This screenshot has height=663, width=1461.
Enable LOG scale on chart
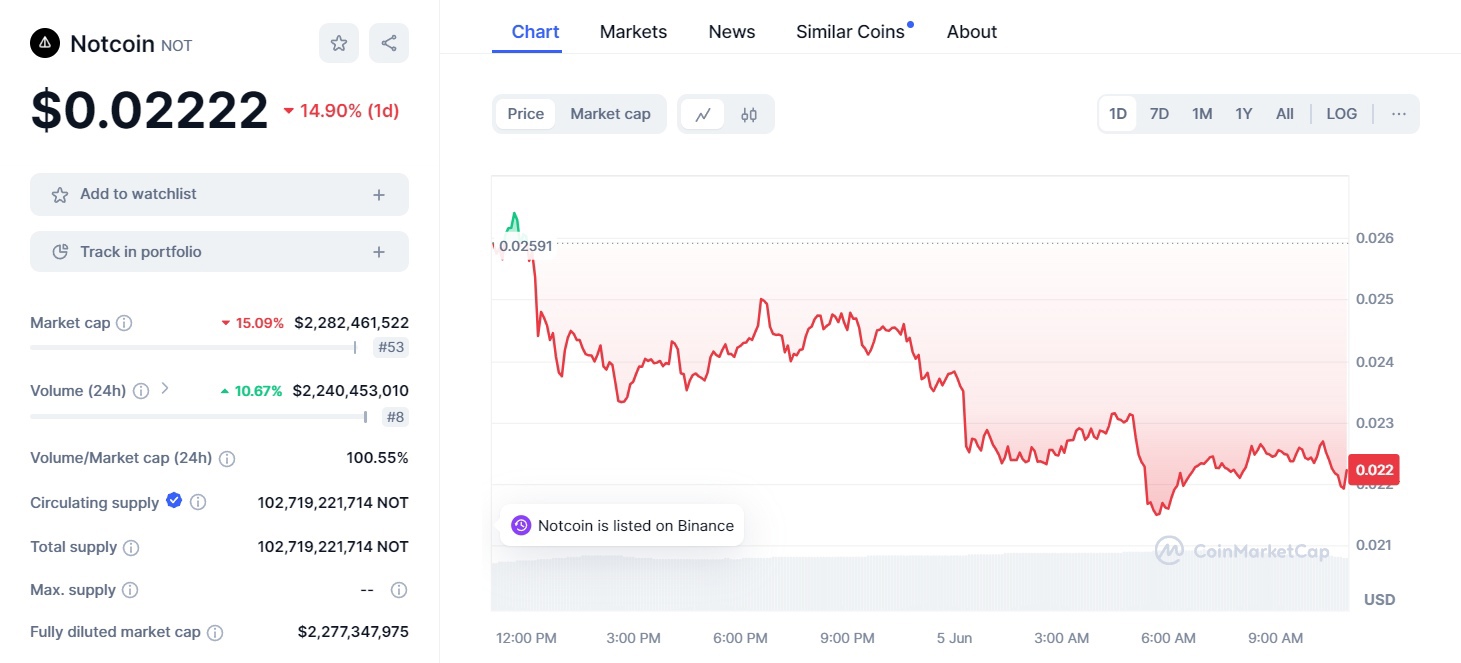point(1341,114)
